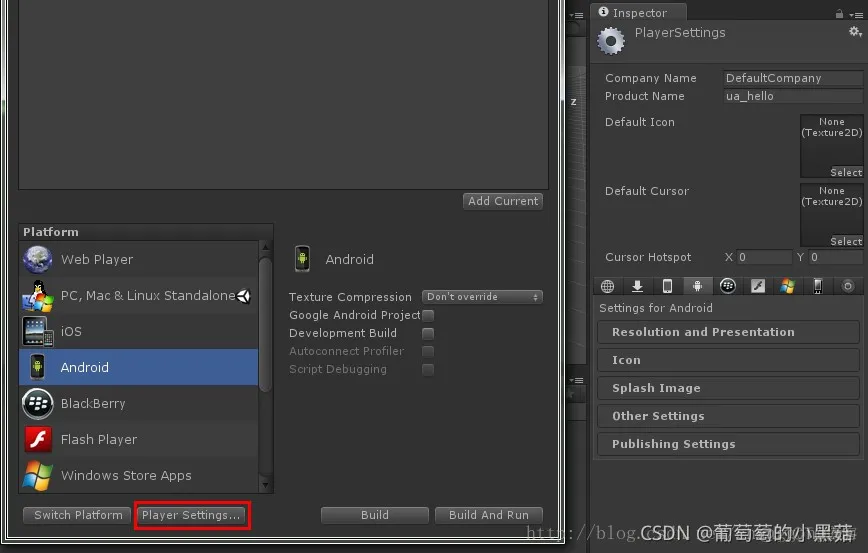868x553 pixels.
Task: Click the Android icon beside the Android heading
Action: pos(302,259)
